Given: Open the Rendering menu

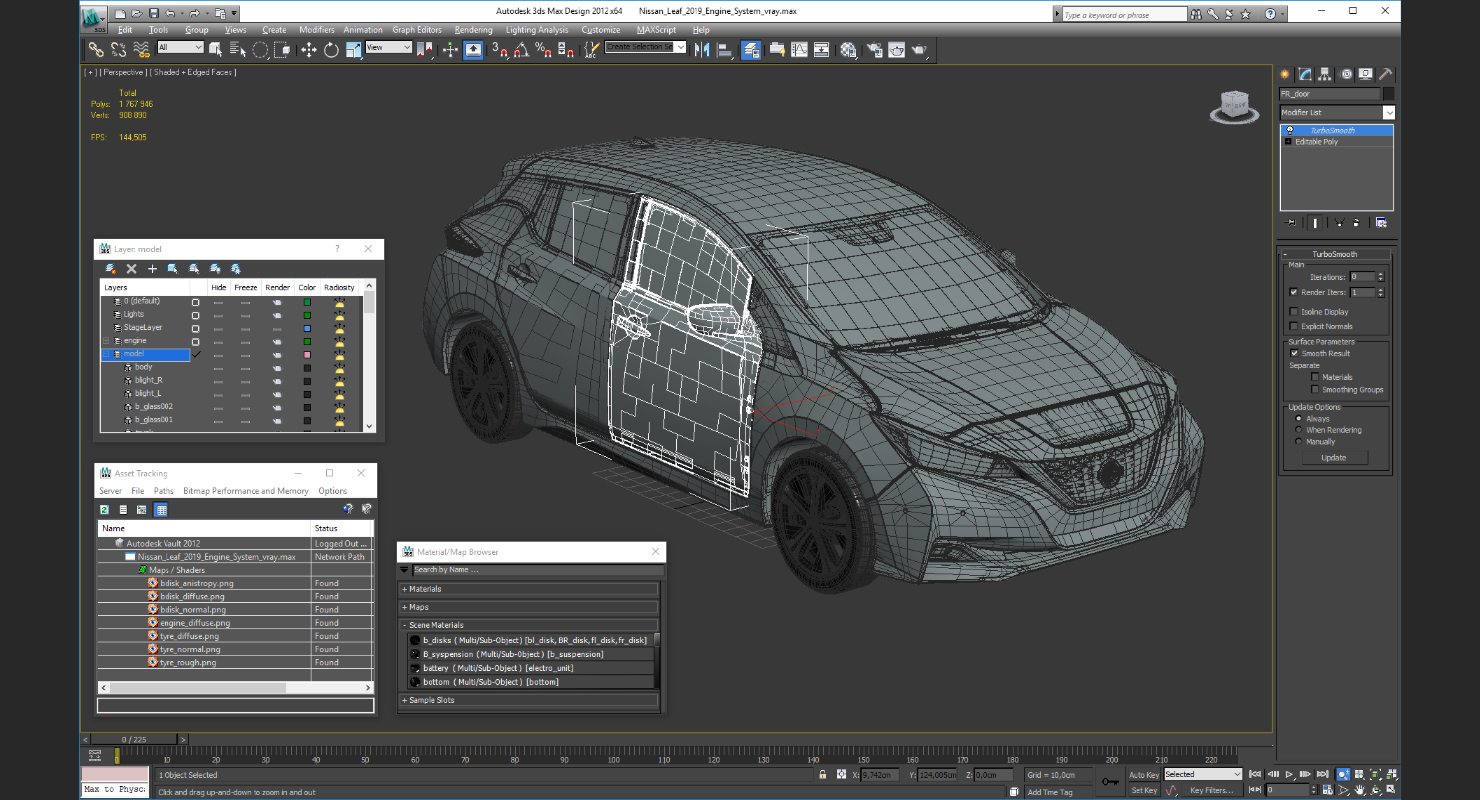Looking at the screenshot, I should click(x=473, y=30).
